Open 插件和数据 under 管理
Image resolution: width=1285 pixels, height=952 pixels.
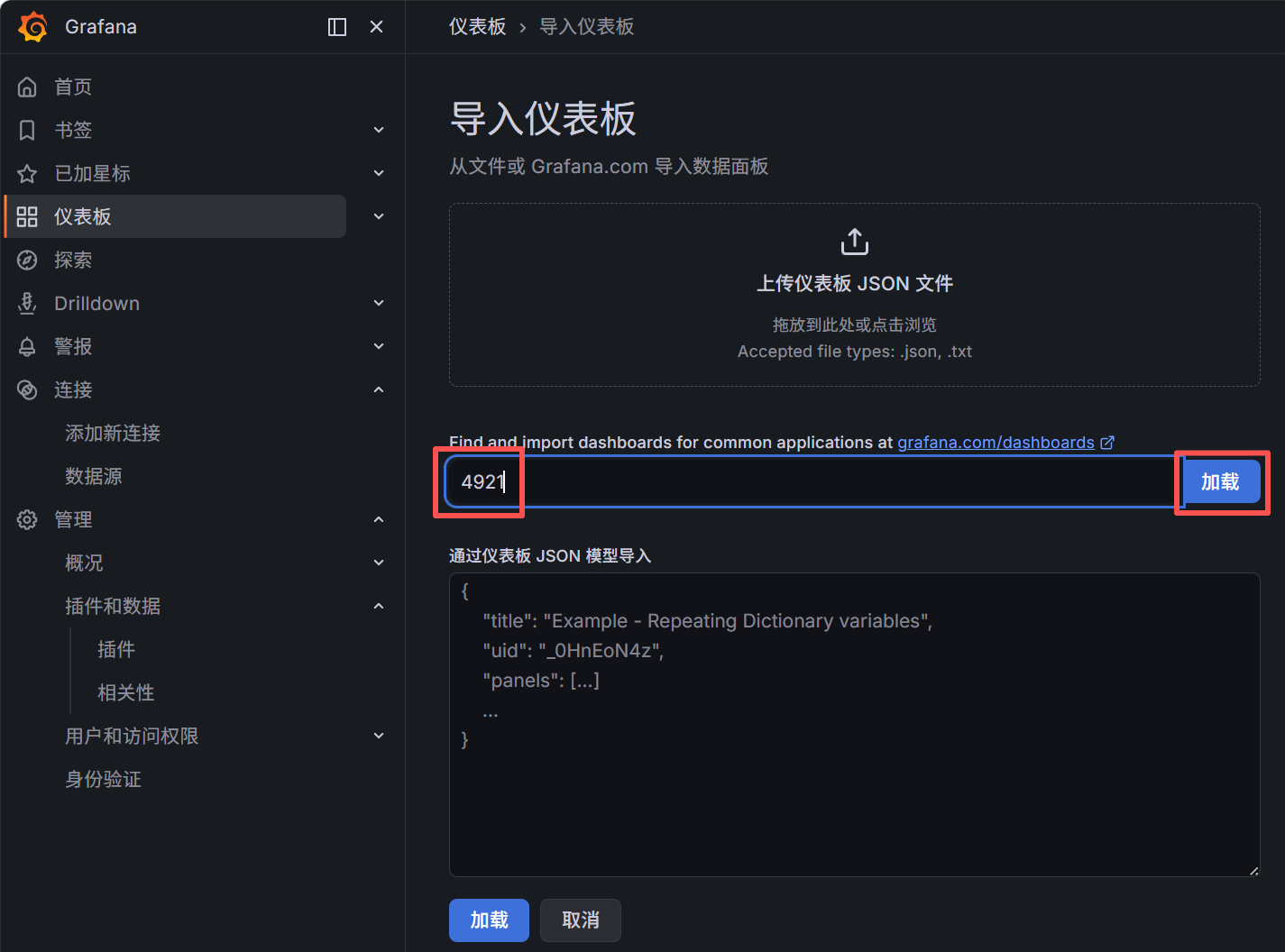coord(113,606)
